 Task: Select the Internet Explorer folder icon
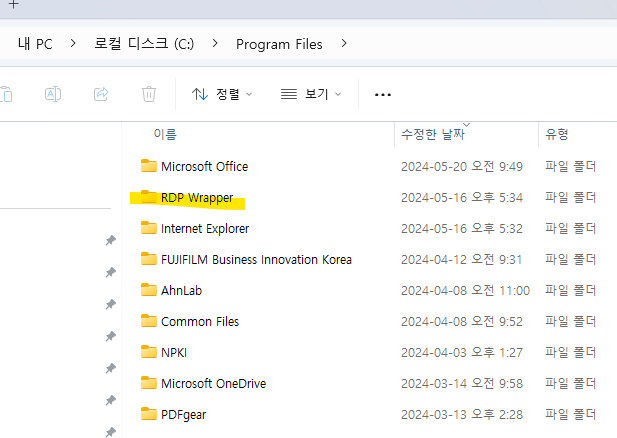tap(149, 228)
